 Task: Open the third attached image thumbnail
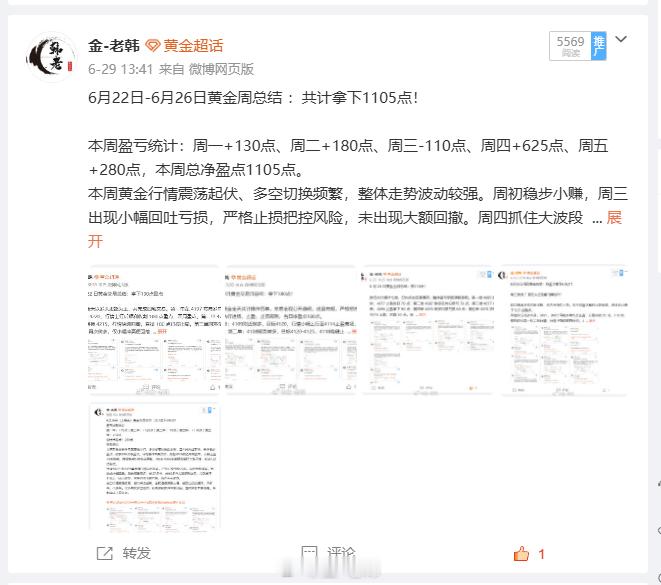pyautogui.click(x=427, y=330)
